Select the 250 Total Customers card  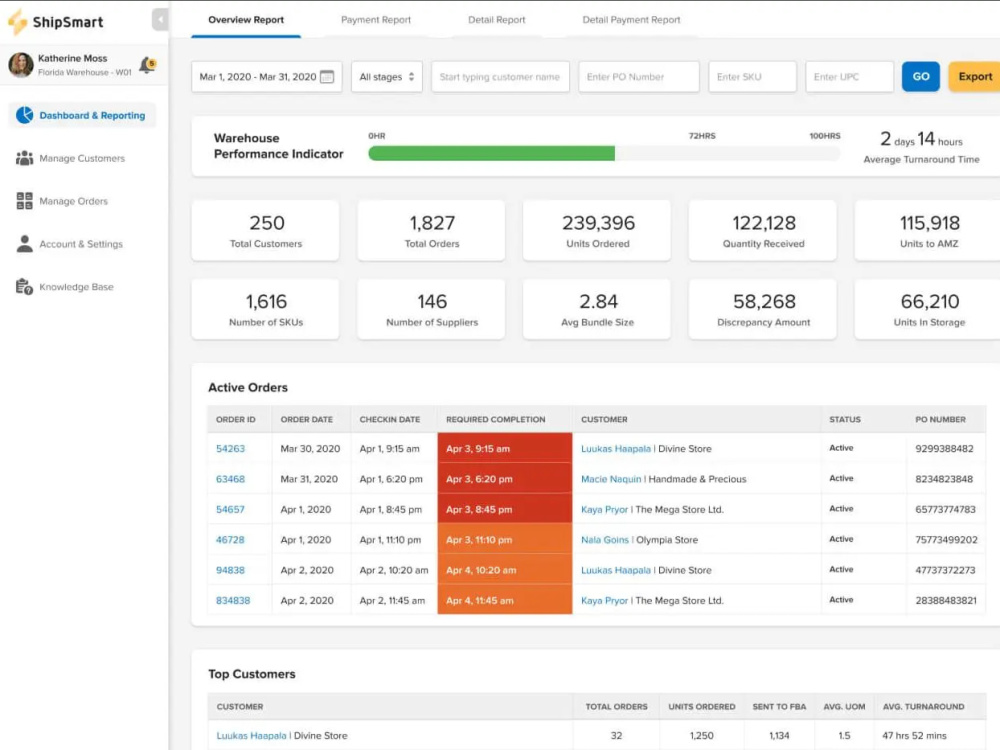click(265, 231)
